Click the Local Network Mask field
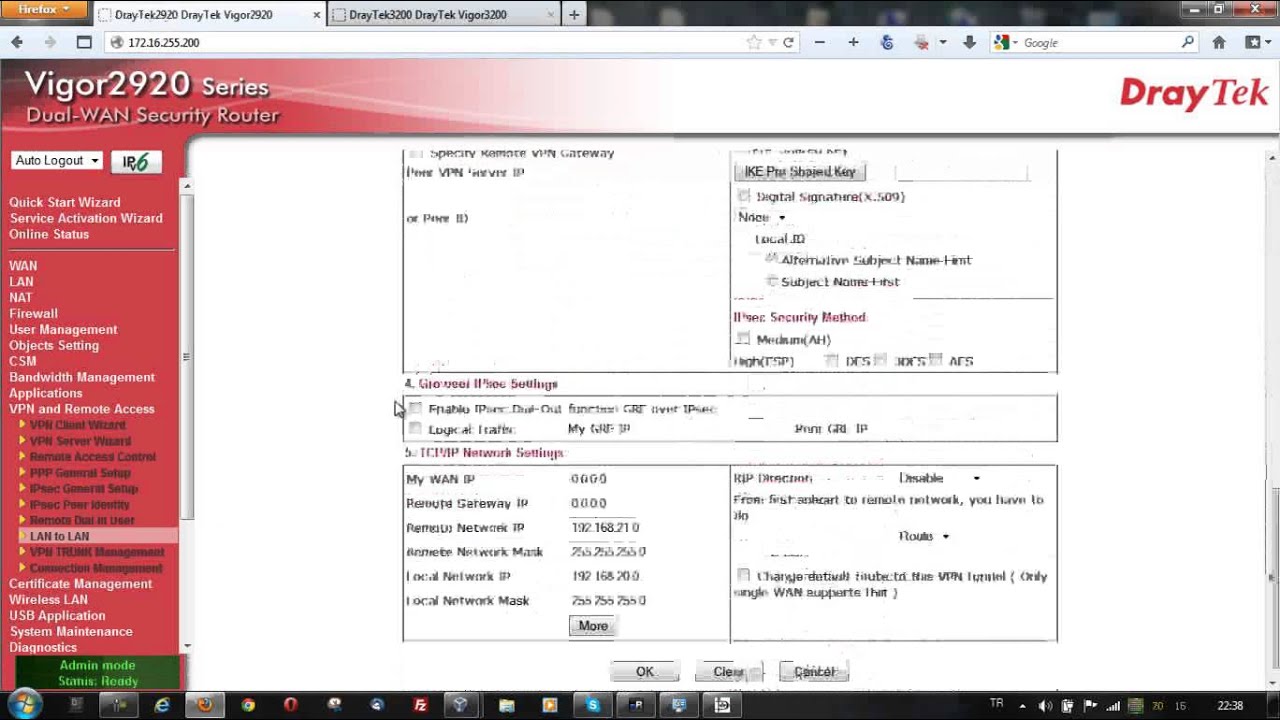Screen dimensions: 1280x720 tap(610, 600)
